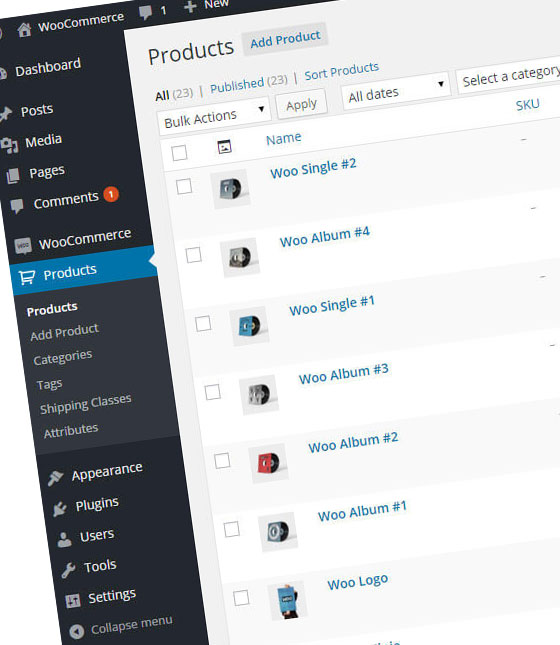Open Woo Single #2 product thumbnail
The image size is (560, 645).
[231, 188]
